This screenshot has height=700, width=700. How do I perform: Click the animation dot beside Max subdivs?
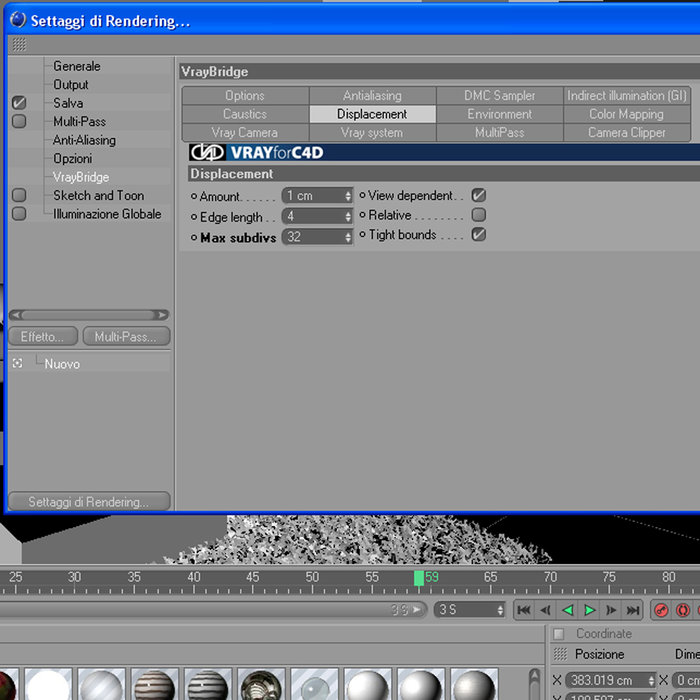(x=194, y=238)
